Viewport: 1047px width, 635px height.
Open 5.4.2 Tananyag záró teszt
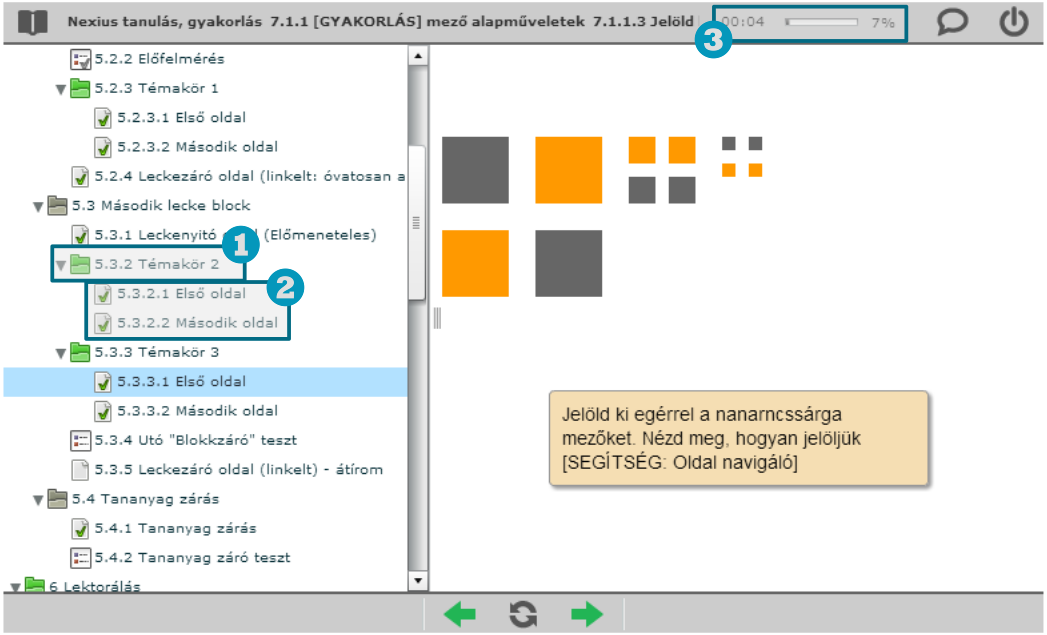point(193,557)
